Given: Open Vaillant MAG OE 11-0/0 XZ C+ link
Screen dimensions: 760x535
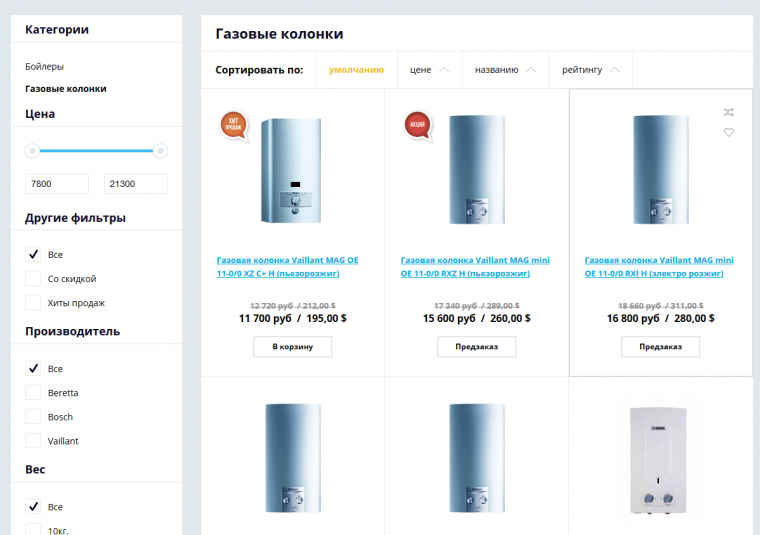Looking at the screenshot, I should (287, 266).
